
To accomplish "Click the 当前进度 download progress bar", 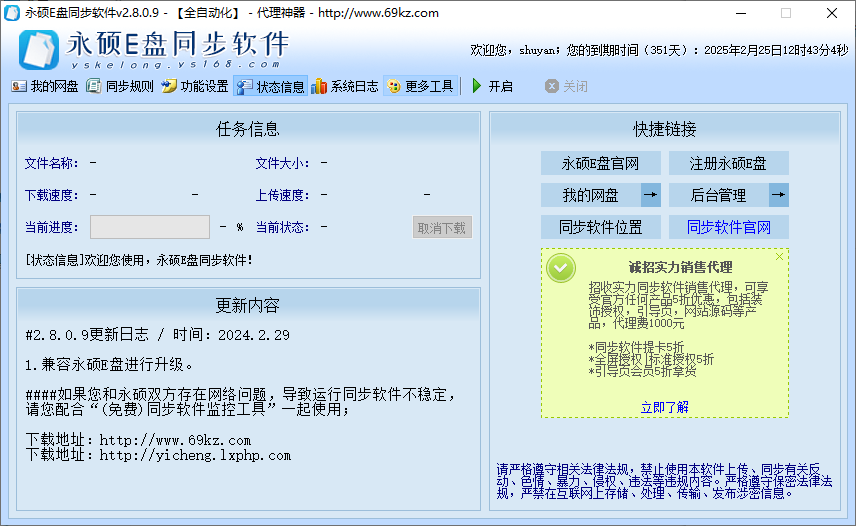I will 150,227.
